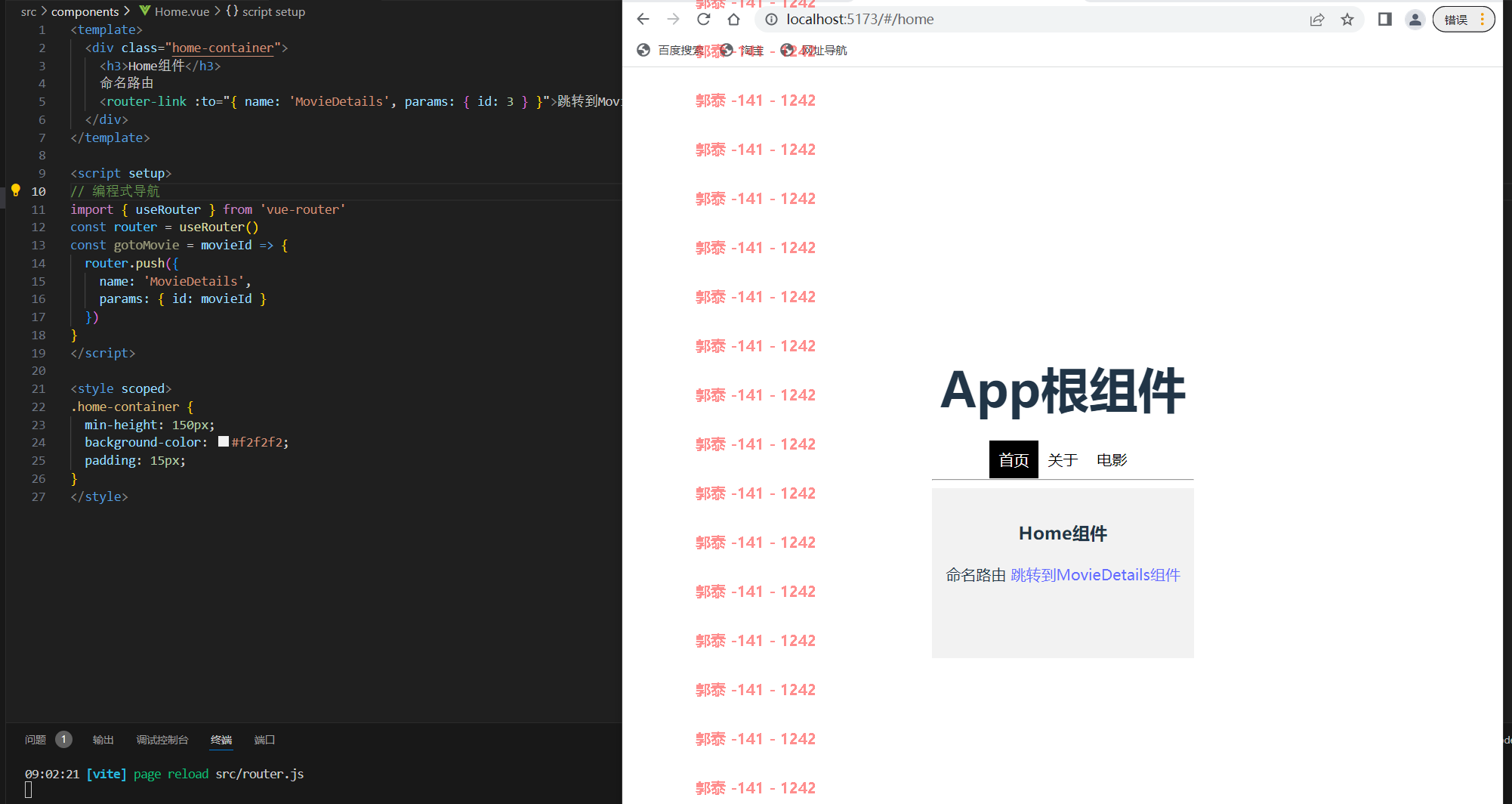Open the 百度搜索 bookmark
This screenshot has width=1512, height=804.
[x=671, y=50]
